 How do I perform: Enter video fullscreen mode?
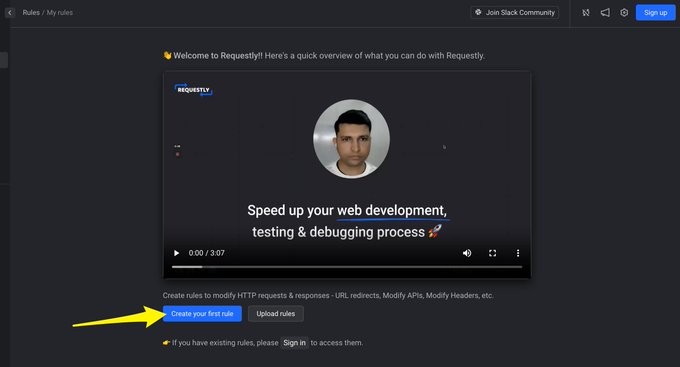point(492,253)
